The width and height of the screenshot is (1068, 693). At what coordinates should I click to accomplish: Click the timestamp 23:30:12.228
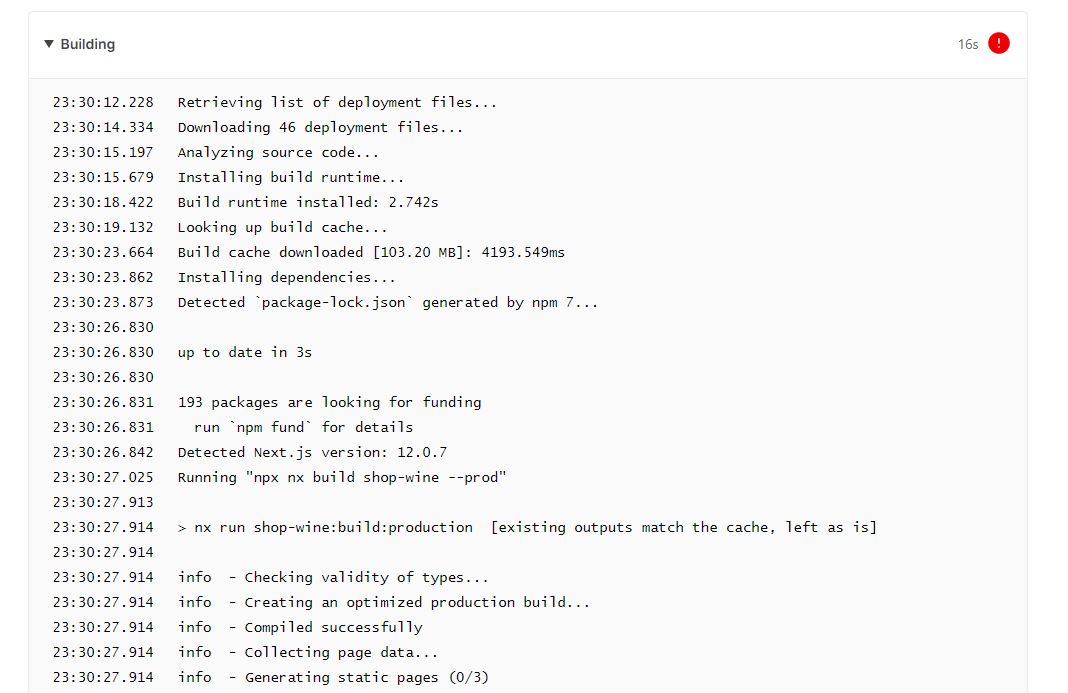(x=104, y=102)
